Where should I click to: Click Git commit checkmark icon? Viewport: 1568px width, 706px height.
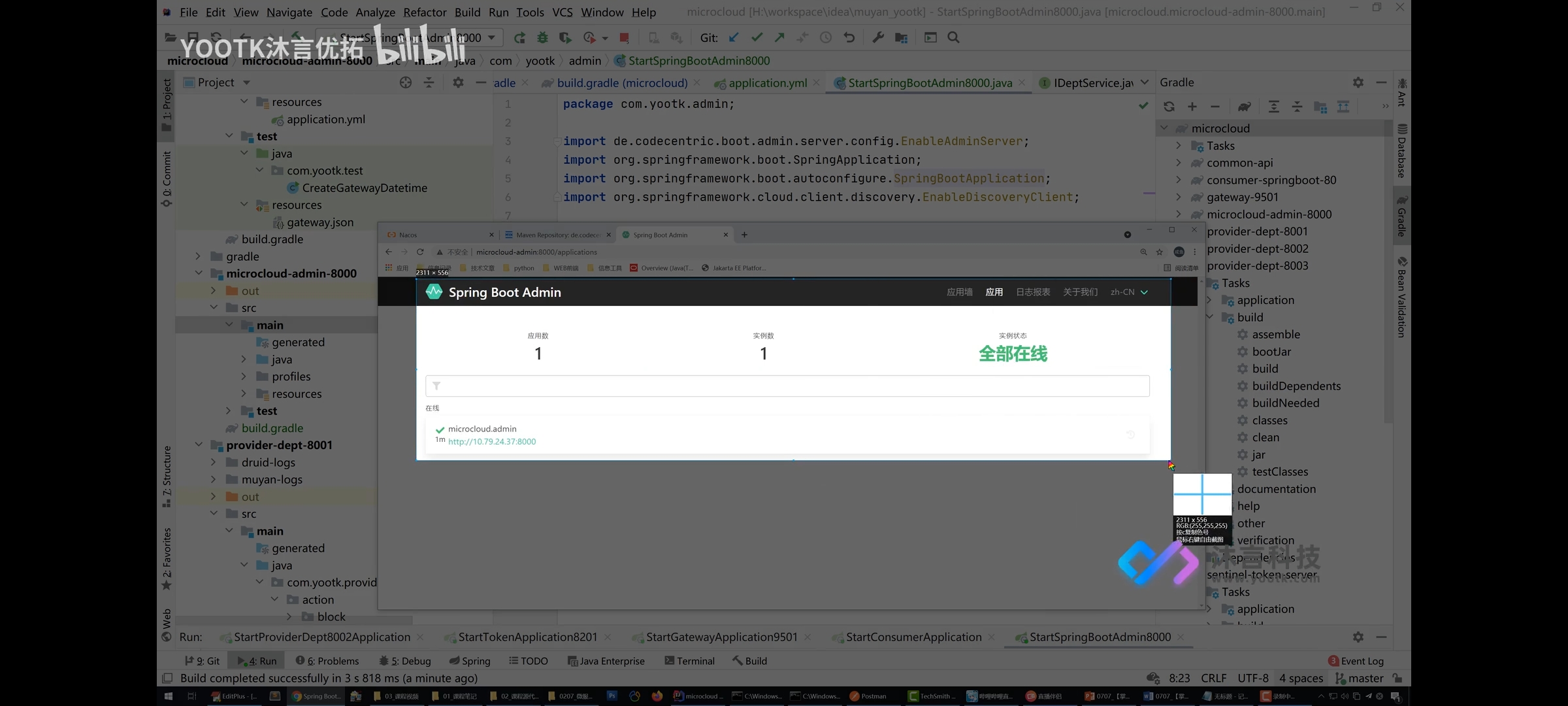coord(757,38)
